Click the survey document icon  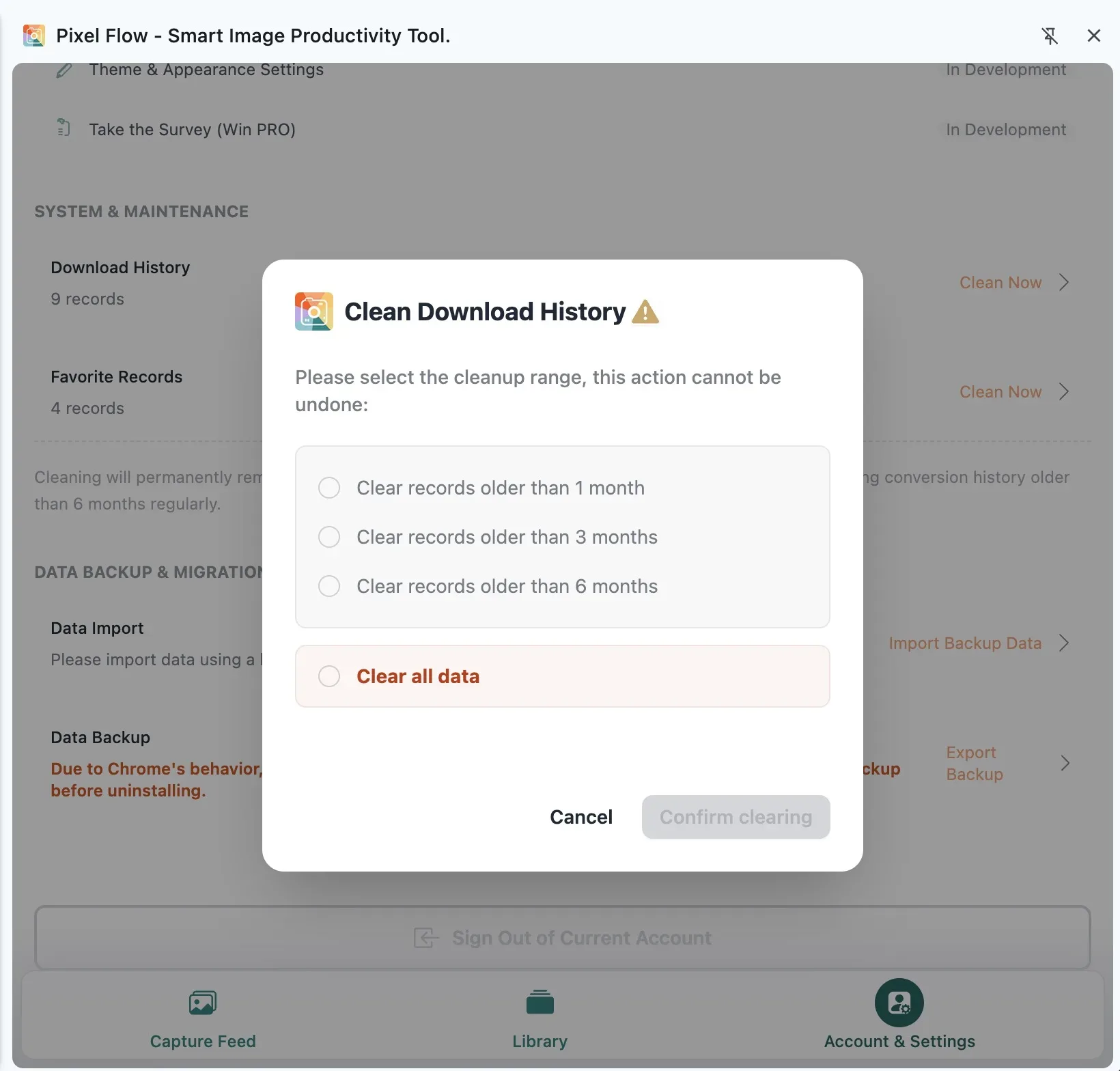tap(64, 128)
